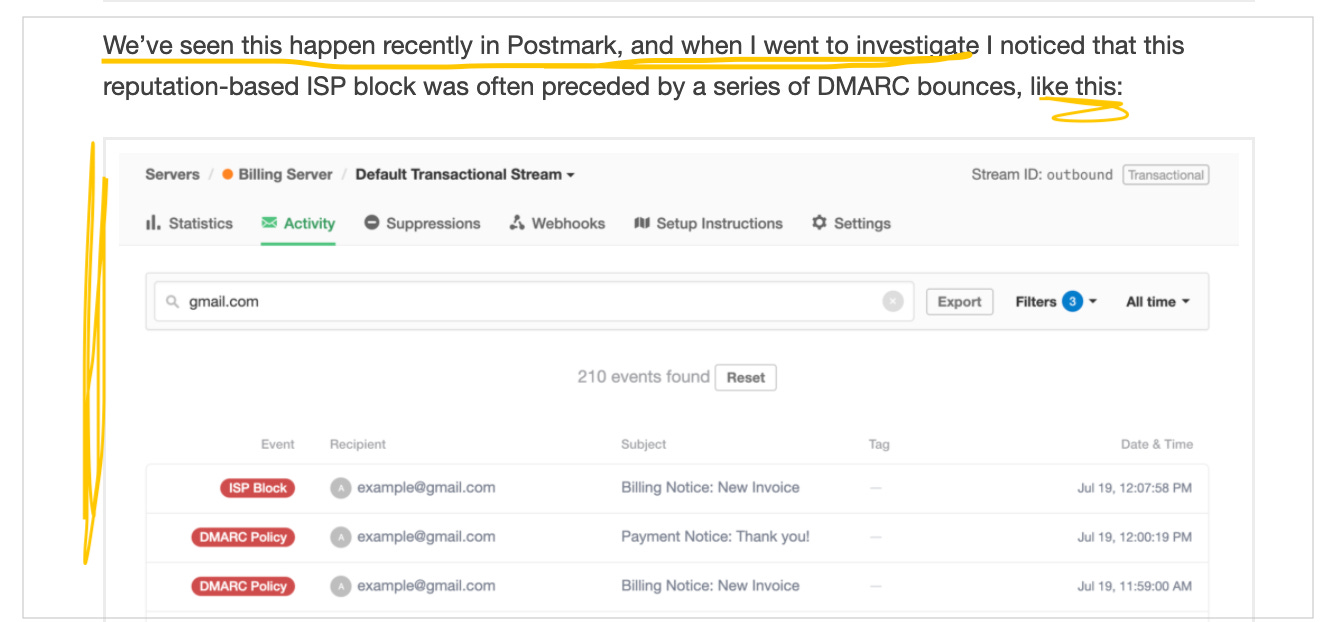Click the search magnifier icon
The image size is (1326, 622).
pos(173,302)
